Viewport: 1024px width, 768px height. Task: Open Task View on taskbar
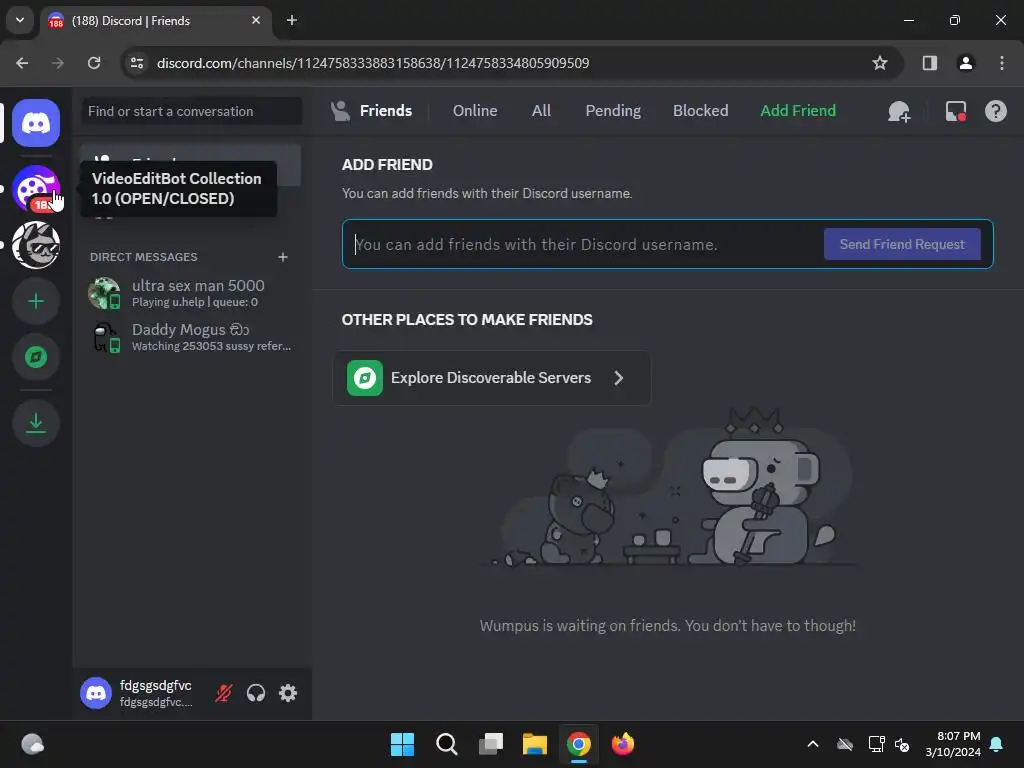[x=490, y=744]
